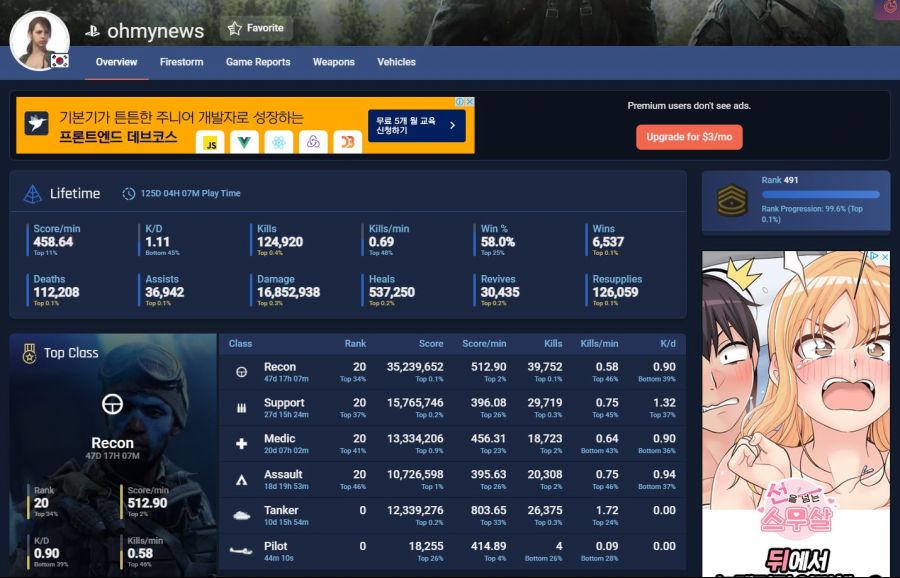Click the Recon class crosshair icon
The width and height of the screenshot is (900, 578).
click(x=241, y=372)
